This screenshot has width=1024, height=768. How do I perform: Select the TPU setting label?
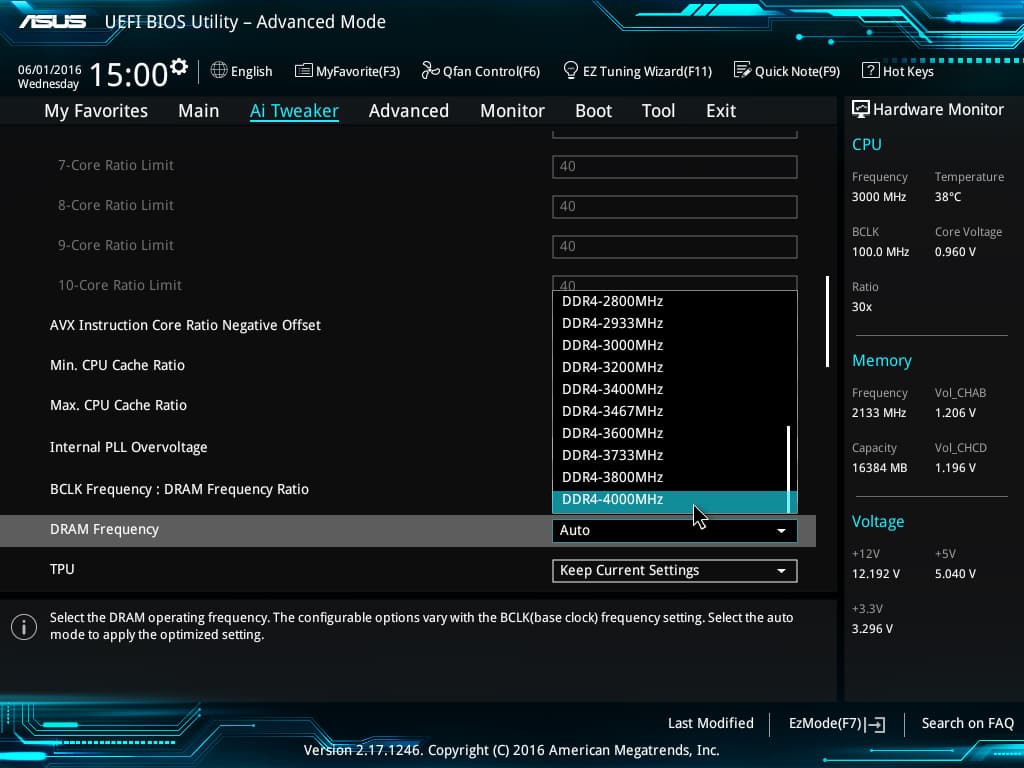(x=62, y=569)
